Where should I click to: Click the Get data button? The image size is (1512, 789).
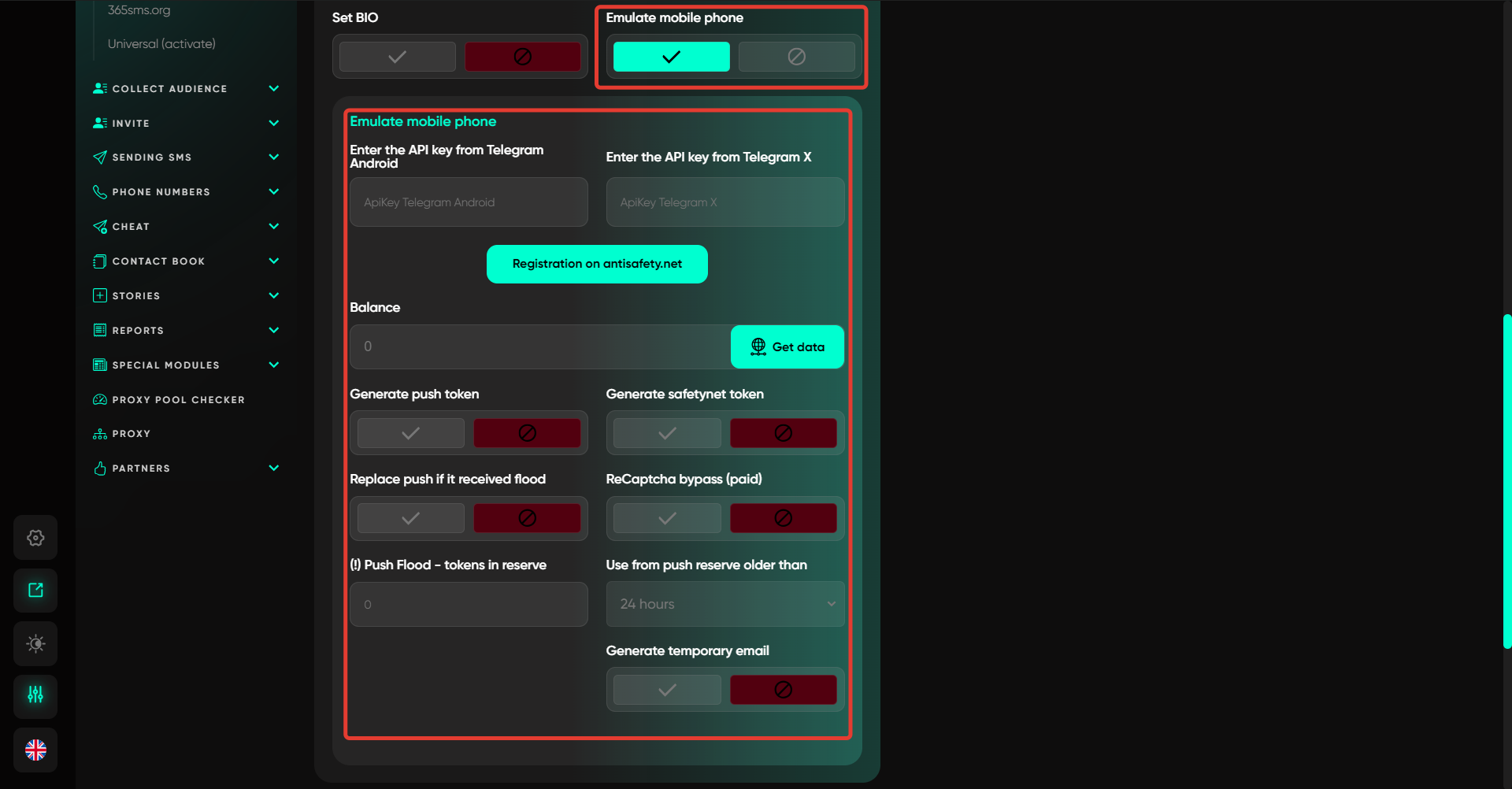click(x=787, y=346)
